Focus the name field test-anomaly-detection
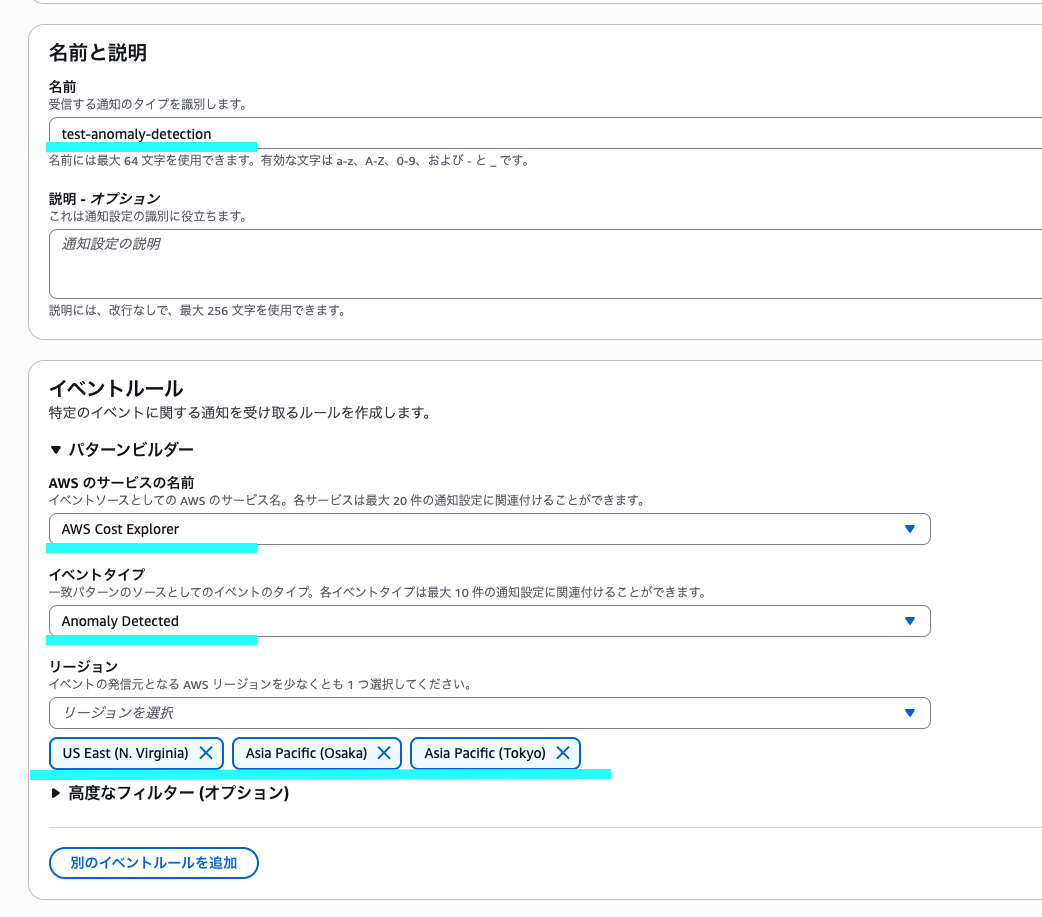The width and height of the screenshot is (1042, 917). [545, 134]
